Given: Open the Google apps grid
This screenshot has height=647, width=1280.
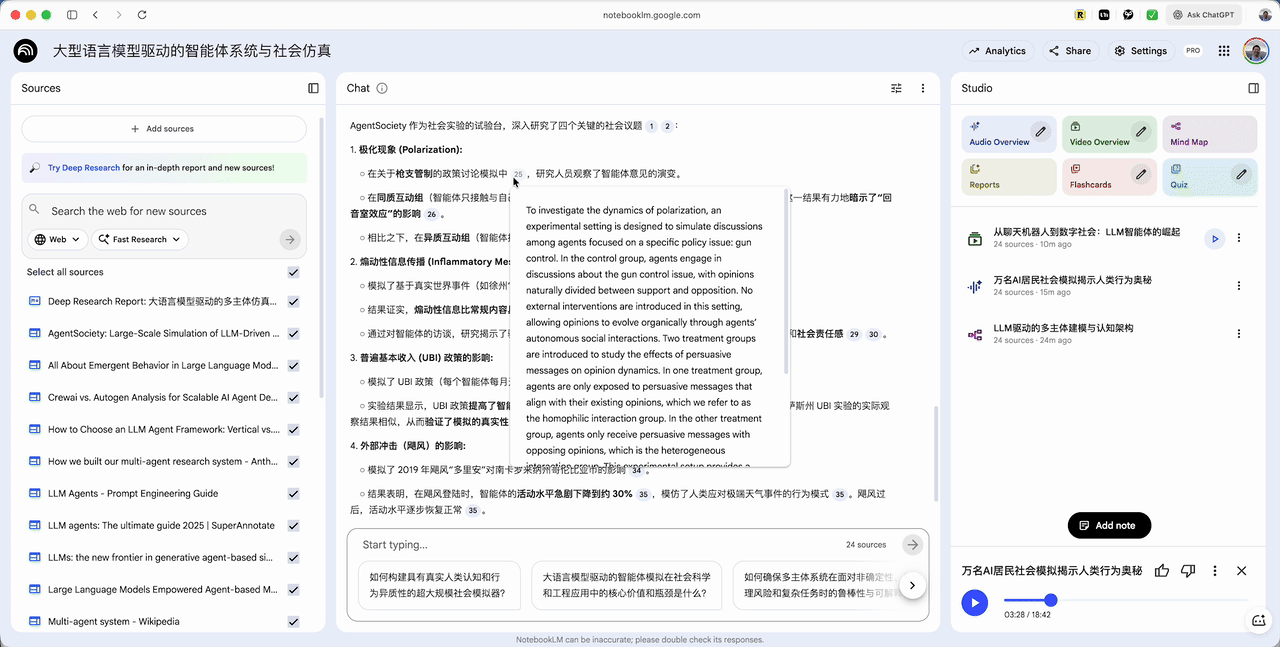Looking at the screenshot, I should click(x=1224, y=51).
